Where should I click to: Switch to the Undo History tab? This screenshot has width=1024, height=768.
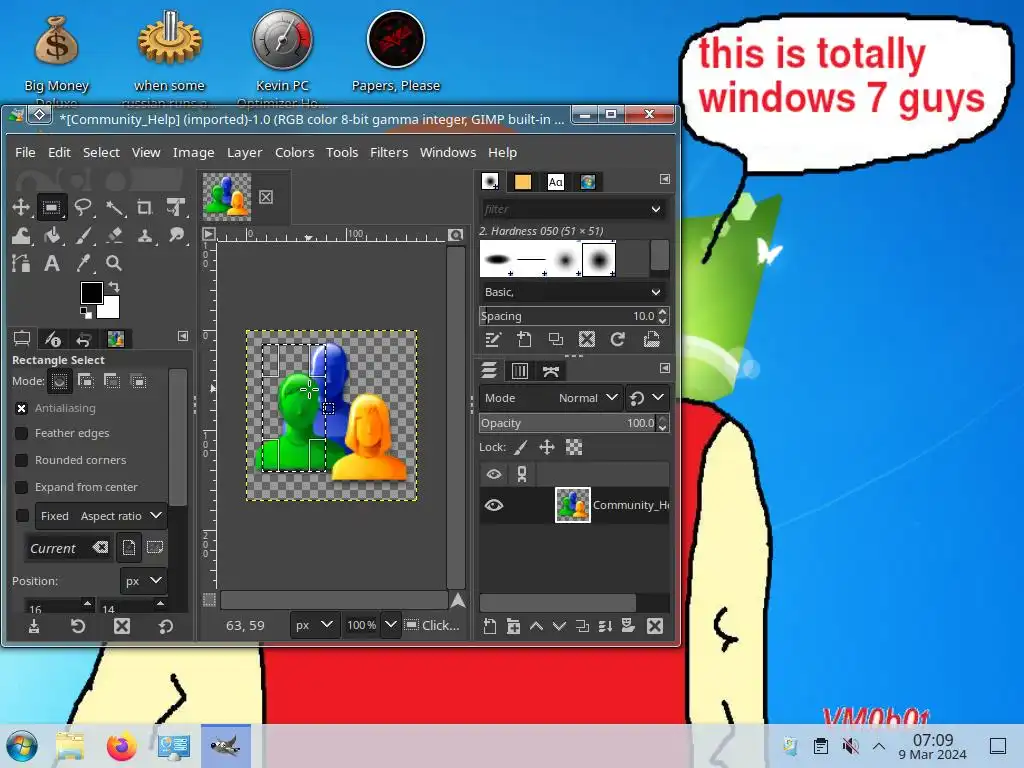84,339
